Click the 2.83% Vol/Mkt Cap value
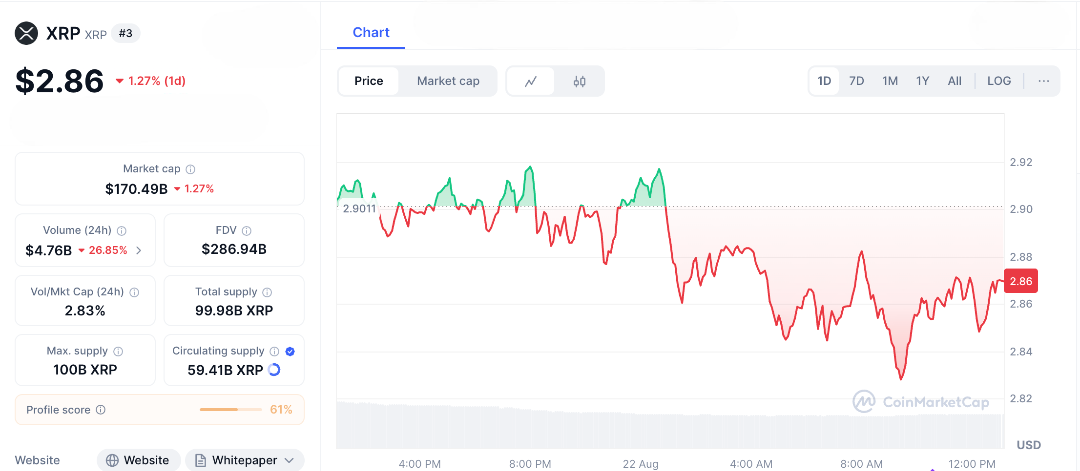Viewport: 1080px width, 471px height. coord(85,311)
